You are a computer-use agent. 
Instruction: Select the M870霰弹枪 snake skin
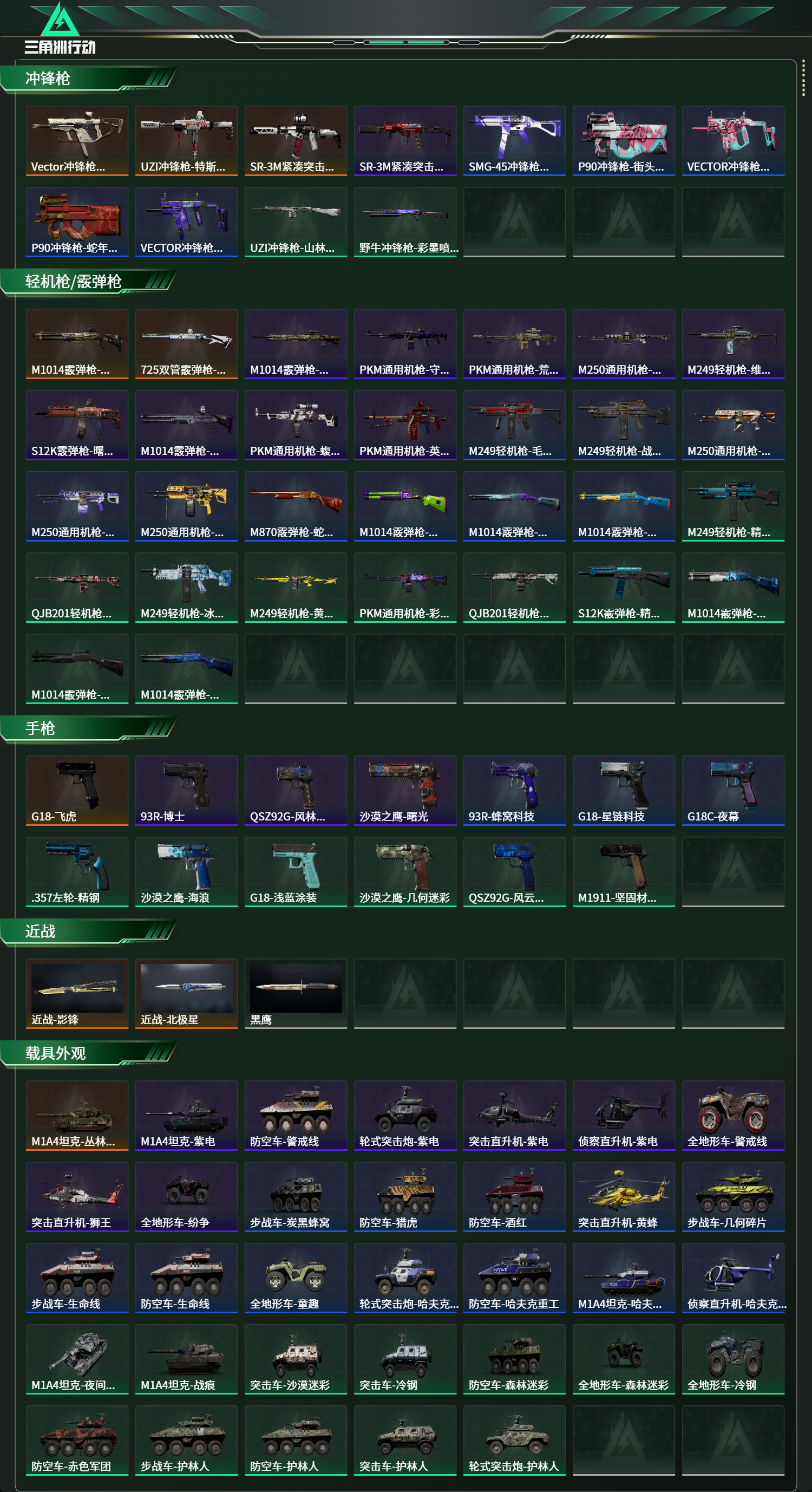coord(296,506)
